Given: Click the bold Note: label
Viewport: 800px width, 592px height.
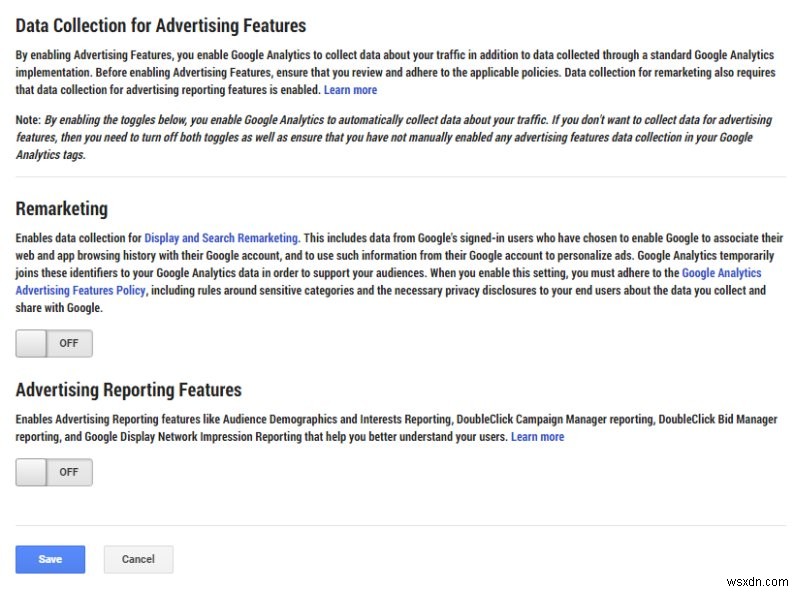Looking at the screenshot, I should [28, 120].
